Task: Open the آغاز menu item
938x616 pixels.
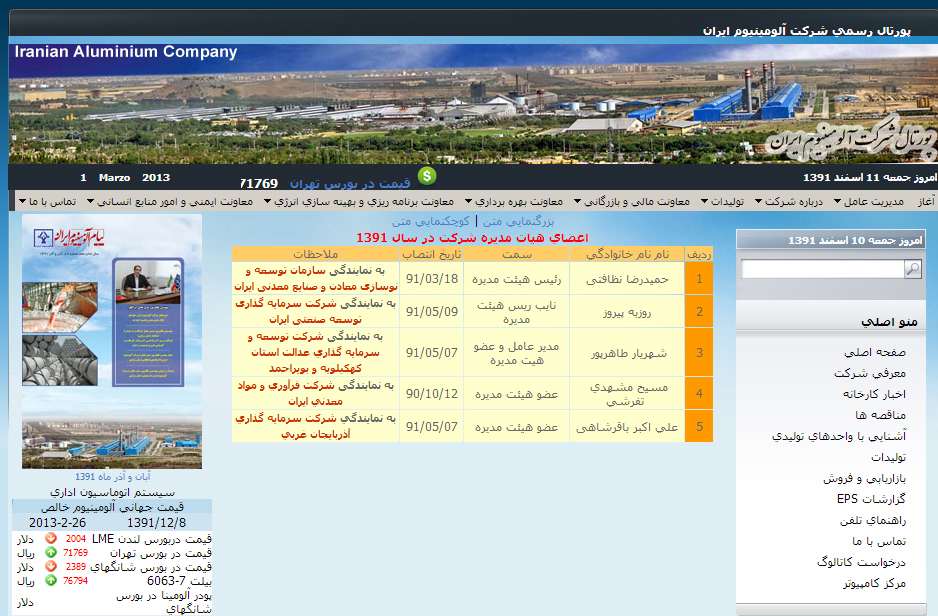Action: (x=926, y=202)
